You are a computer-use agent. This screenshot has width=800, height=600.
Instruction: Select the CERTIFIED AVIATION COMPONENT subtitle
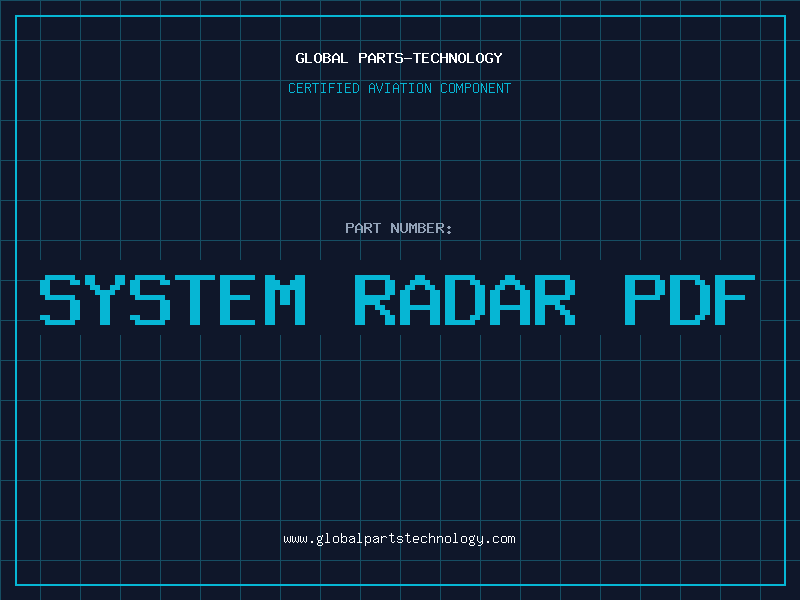click(x=399, y=88)
